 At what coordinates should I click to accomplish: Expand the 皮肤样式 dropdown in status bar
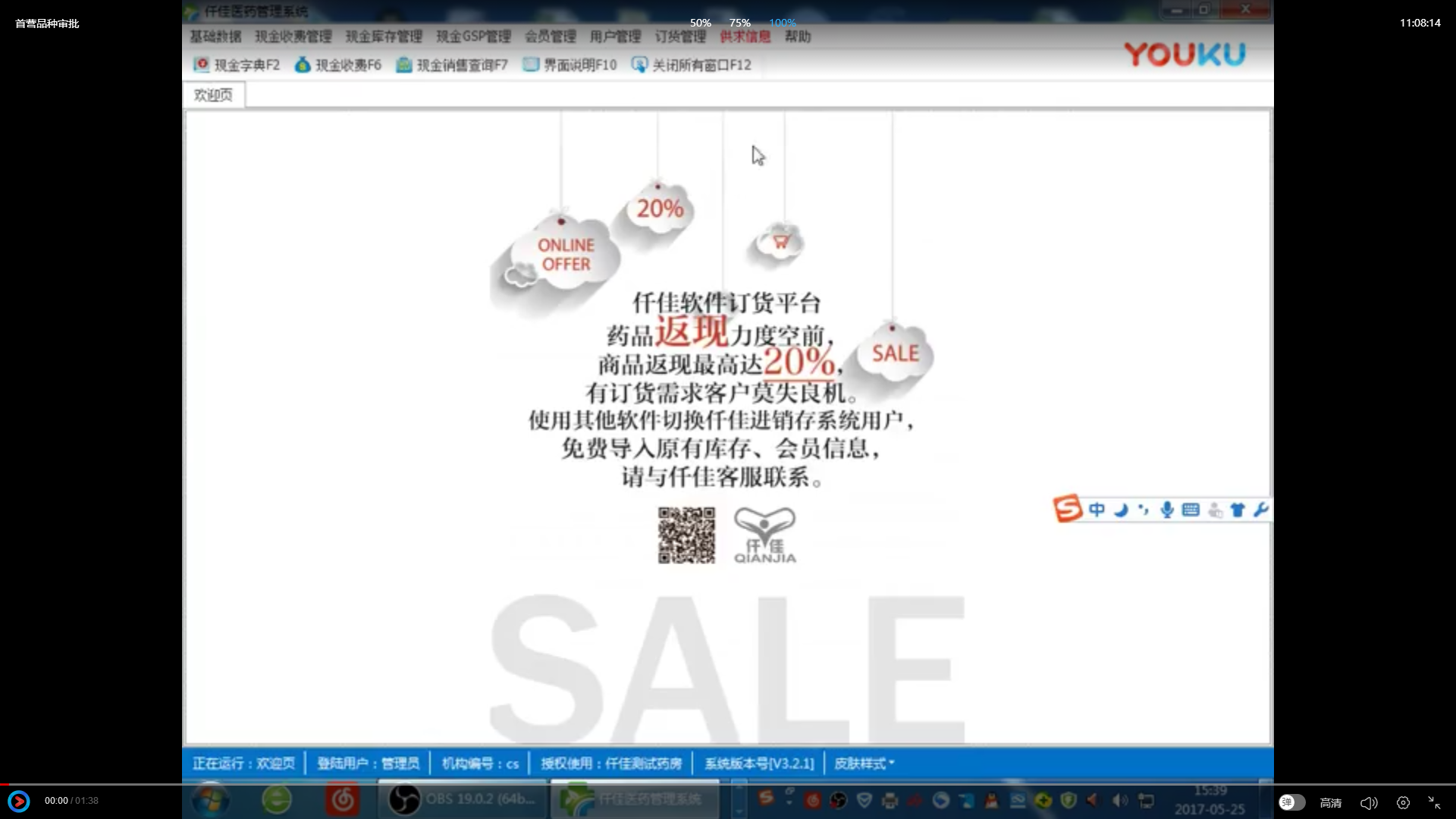[864, 764]
